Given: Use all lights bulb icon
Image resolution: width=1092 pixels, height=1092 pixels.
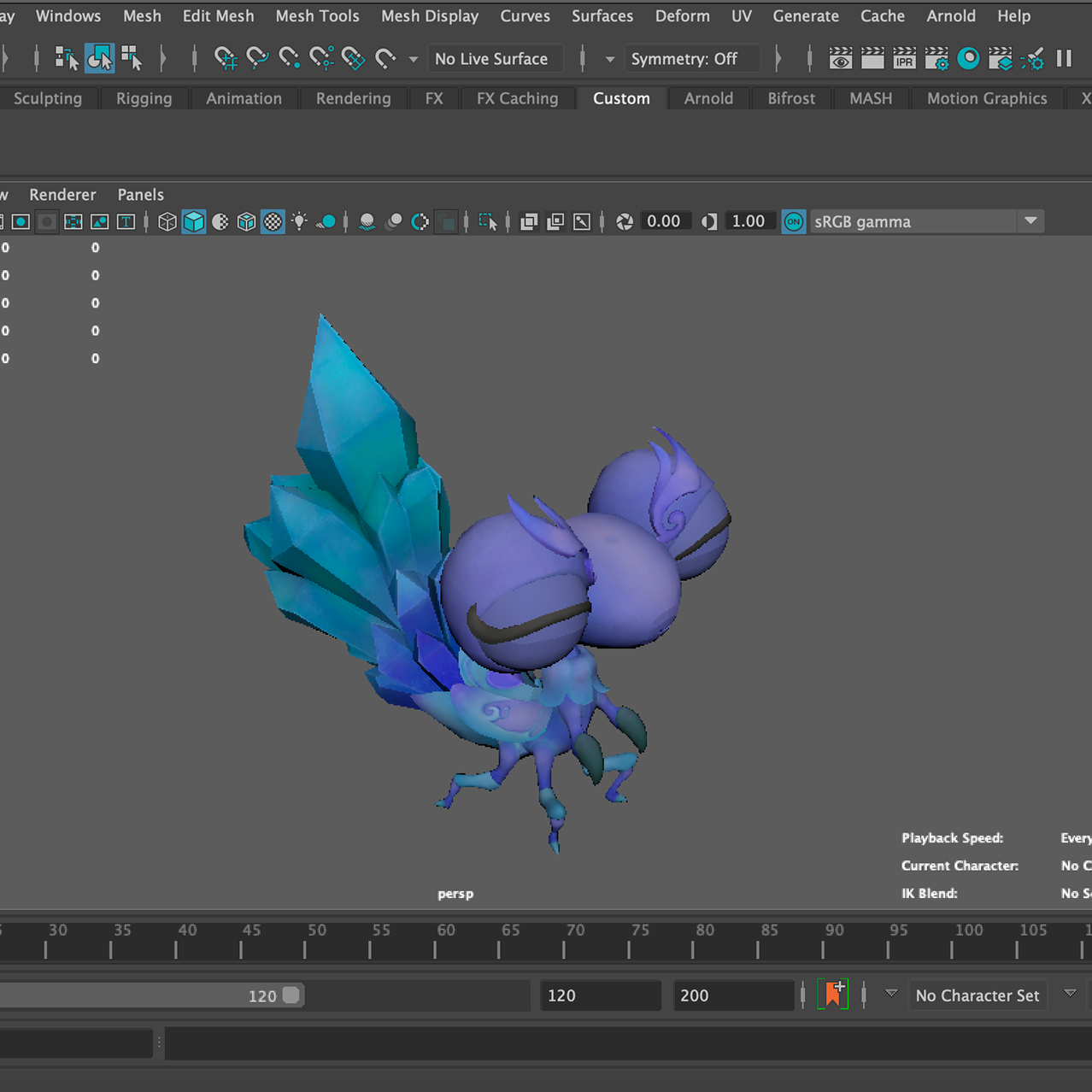Looking at the screenshot, I should point(299,222).
